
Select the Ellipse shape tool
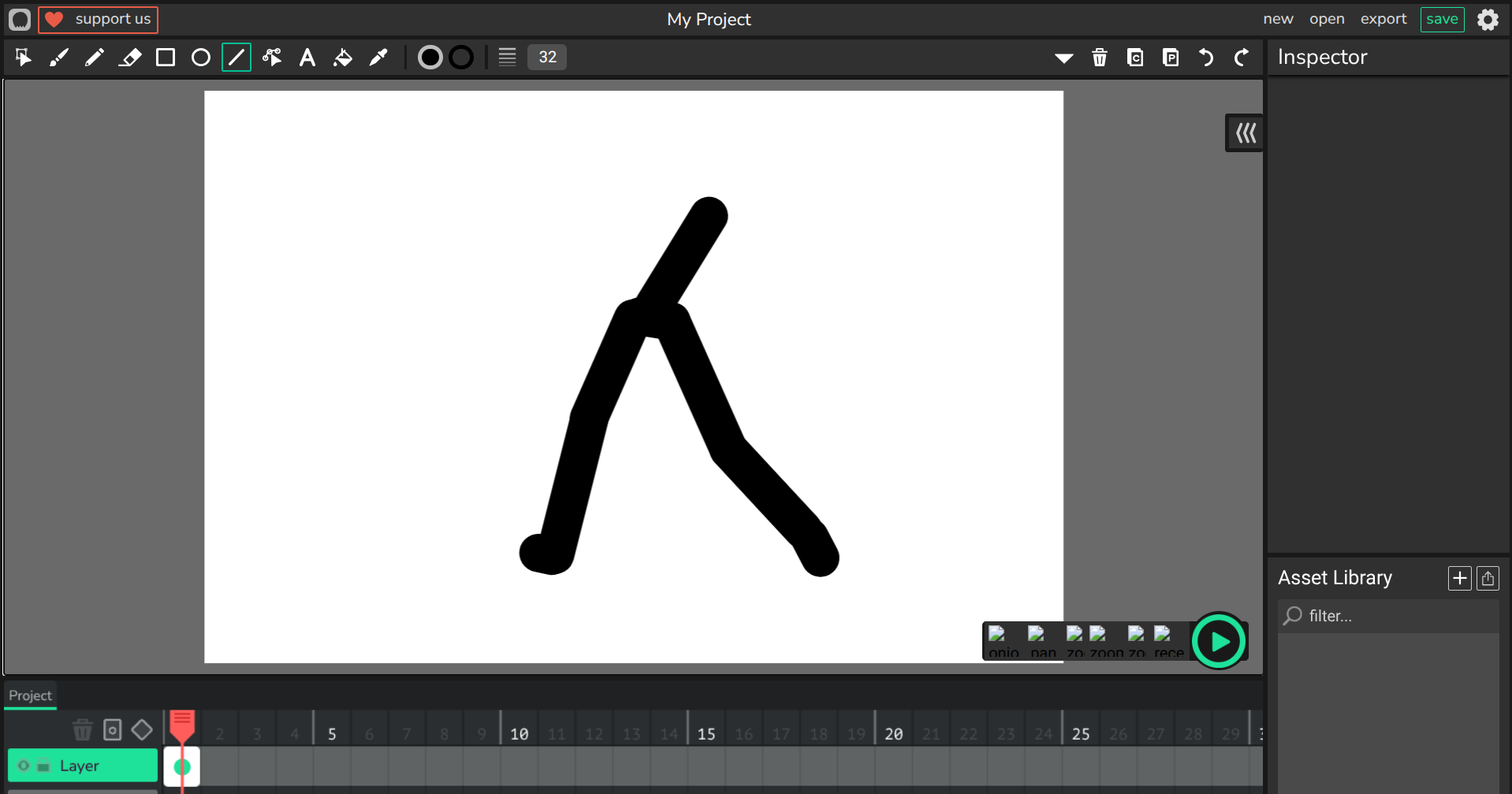(x=201, y=58)
